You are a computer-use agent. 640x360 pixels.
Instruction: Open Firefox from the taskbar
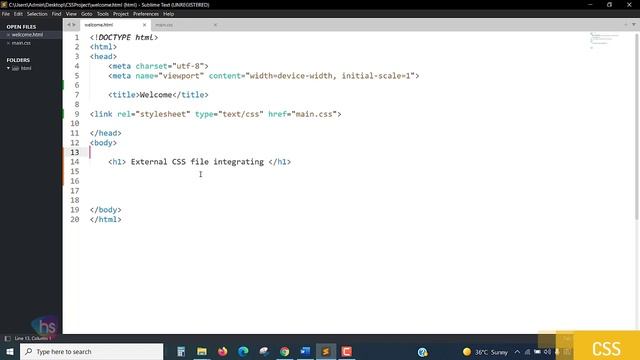point(222,351)
